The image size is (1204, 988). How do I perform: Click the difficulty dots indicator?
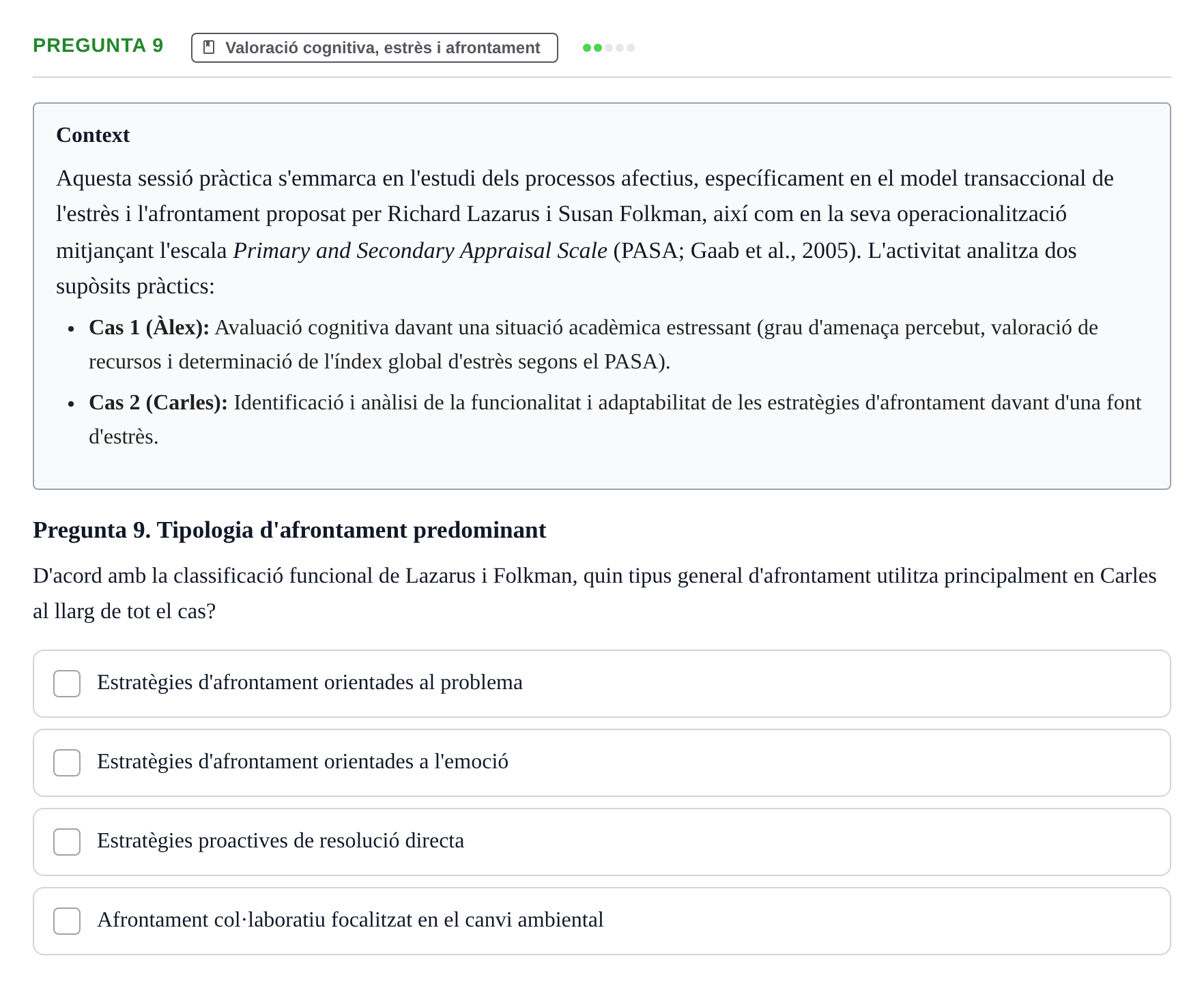pyautogui.click(x=609, y=48)
